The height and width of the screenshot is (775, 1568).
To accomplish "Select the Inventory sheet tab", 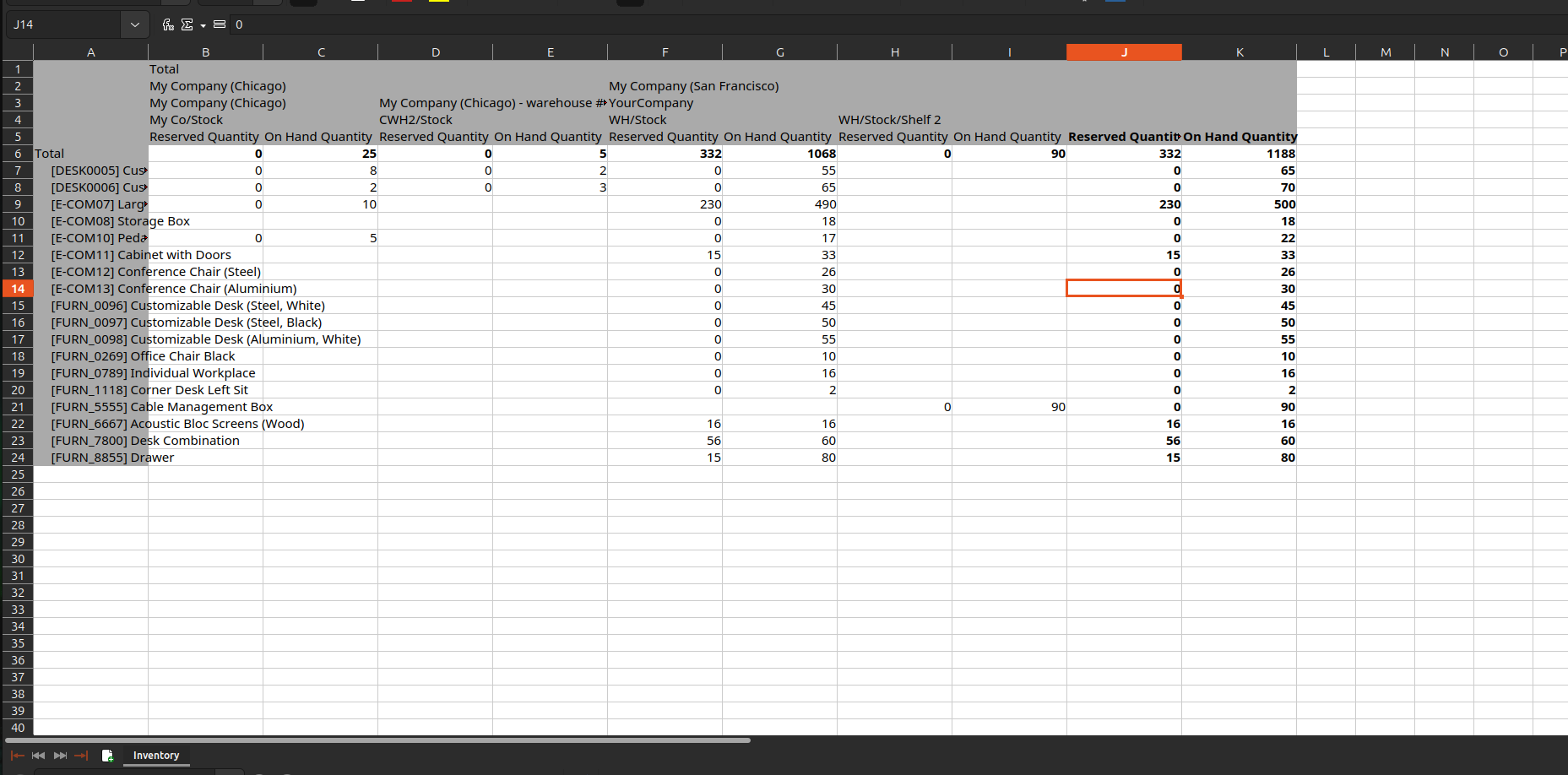I will coord(156,756).
